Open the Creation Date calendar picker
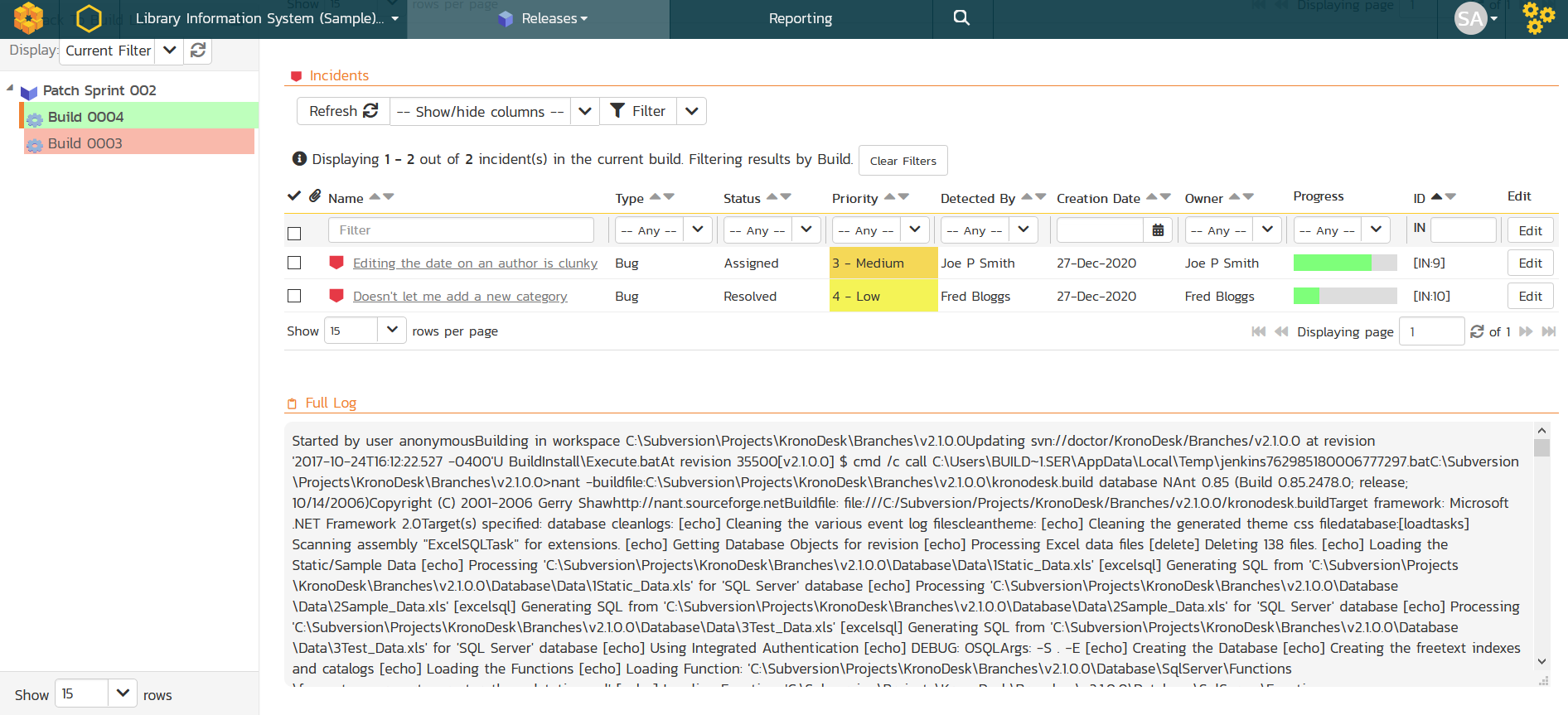The image size is (1568, 715). click(1158, 230)
